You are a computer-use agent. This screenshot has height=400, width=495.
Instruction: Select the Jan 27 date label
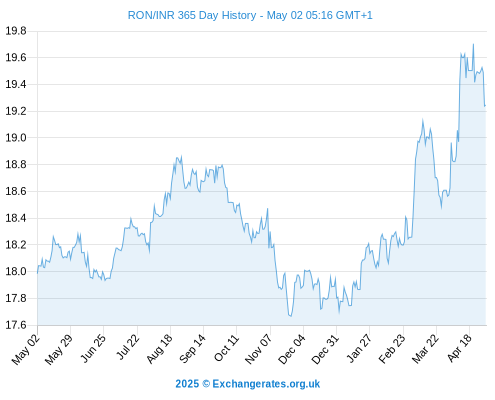(x=359, y=348)
